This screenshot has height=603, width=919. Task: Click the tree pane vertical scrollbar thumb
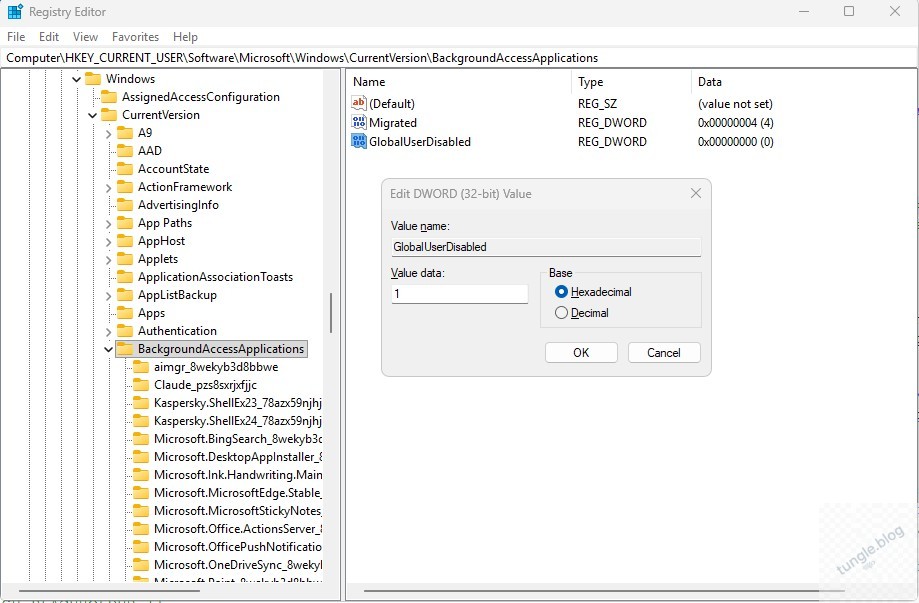point(331,313)
